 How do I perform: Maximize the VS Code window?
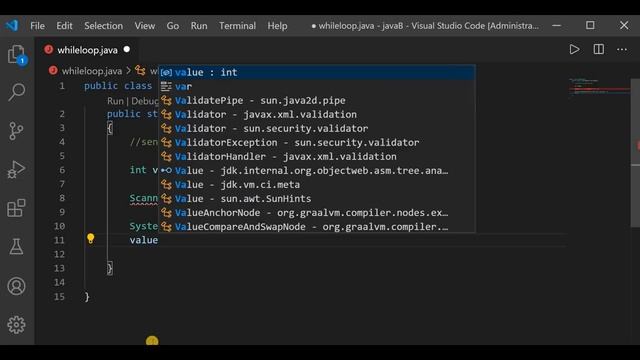coord(590,25)
